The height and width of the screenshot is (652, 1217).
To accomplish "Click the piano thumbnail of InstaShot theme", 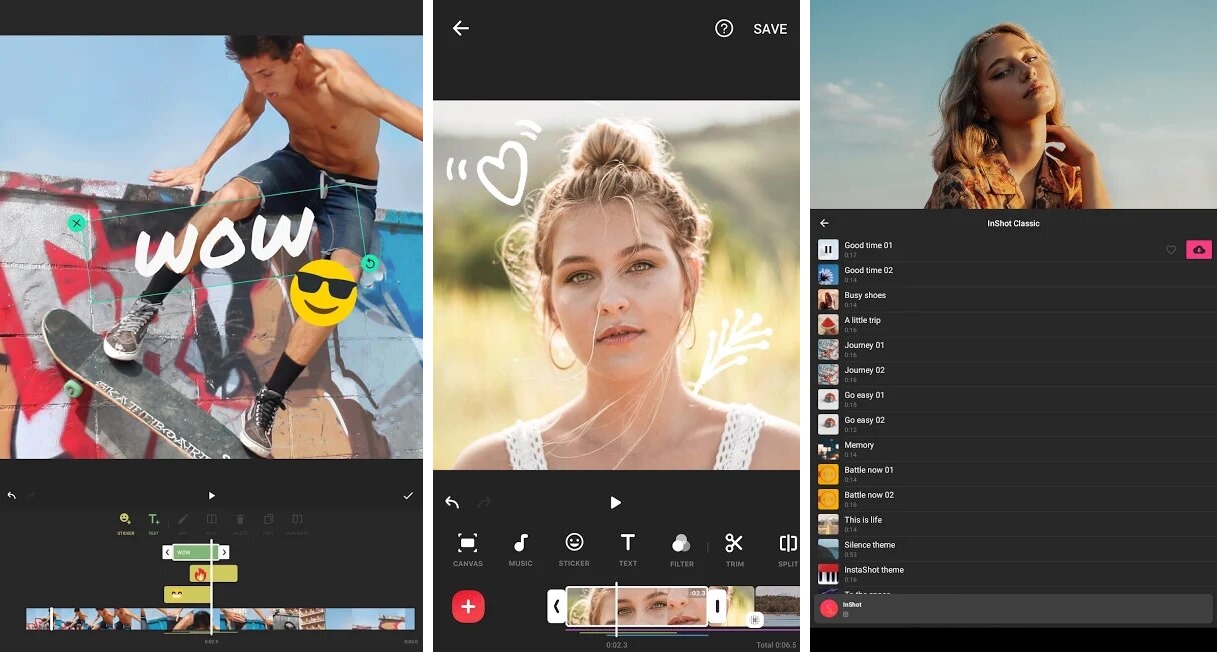I will tap(828, 575).
